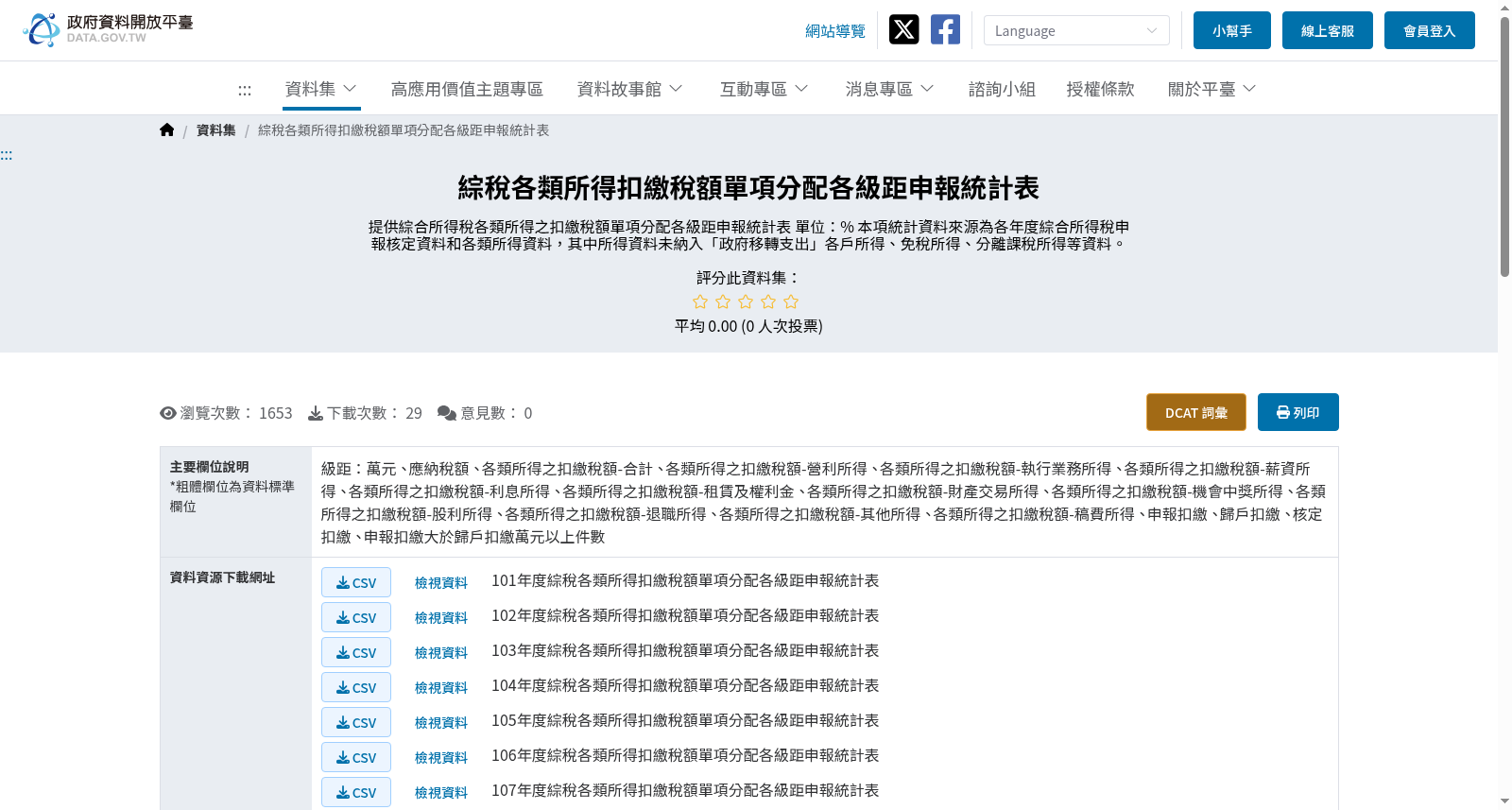Open 高應用價值主題專區 menu item
The height and width of the screenshot is (810, 1512).
(x=467, y=89)
